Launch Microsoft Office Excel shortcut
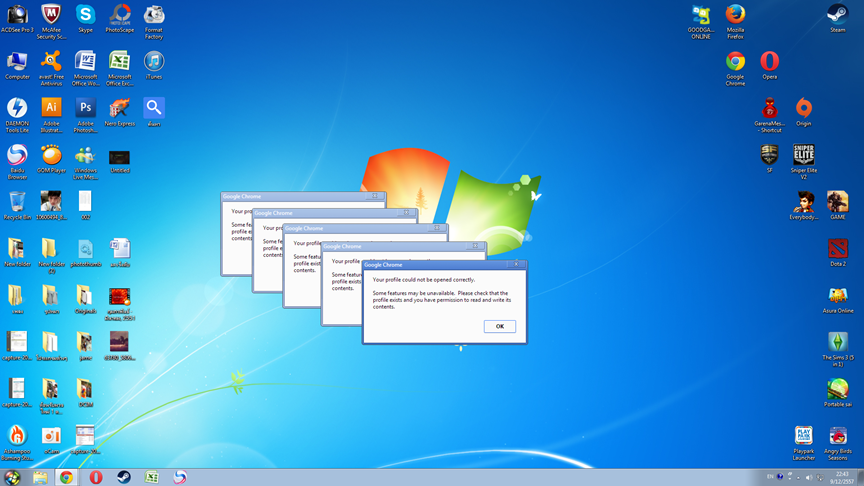The image size is (864, 486). [120, 68]
